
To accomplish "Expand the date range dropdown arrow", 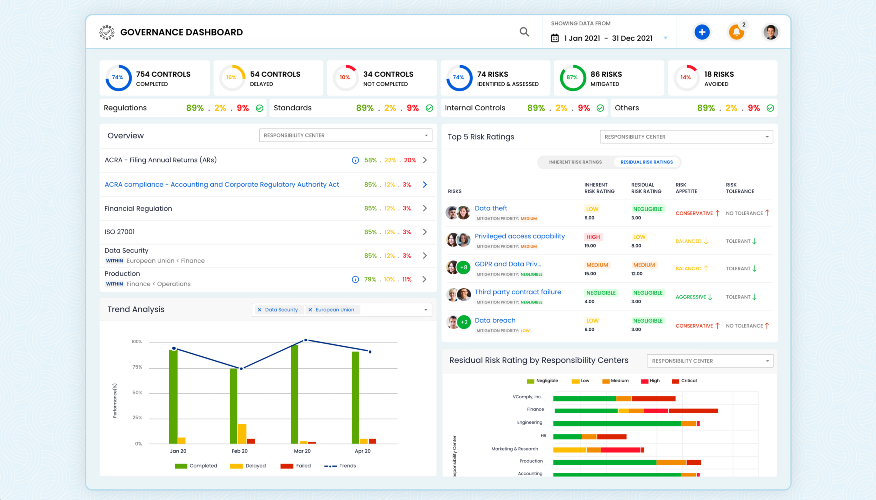I will coord(665,39).
